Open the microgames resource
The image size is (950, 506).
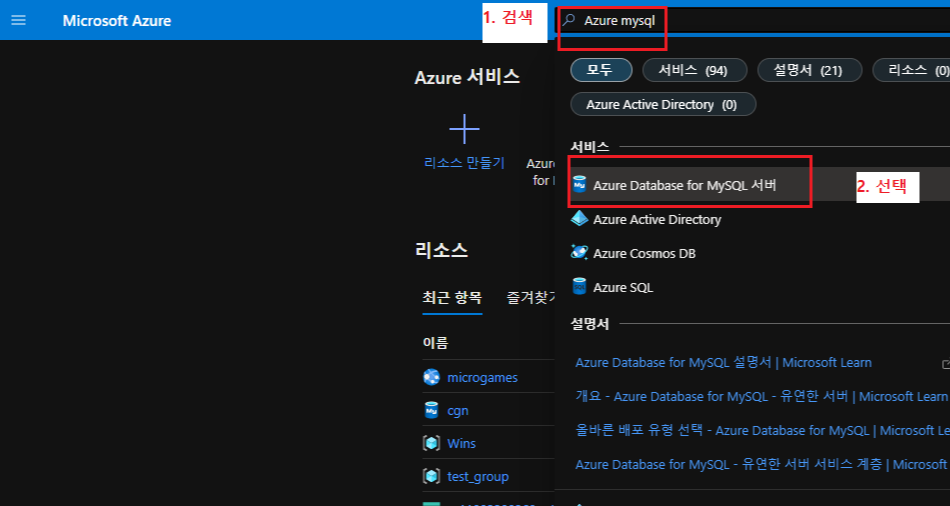point(482,378)
